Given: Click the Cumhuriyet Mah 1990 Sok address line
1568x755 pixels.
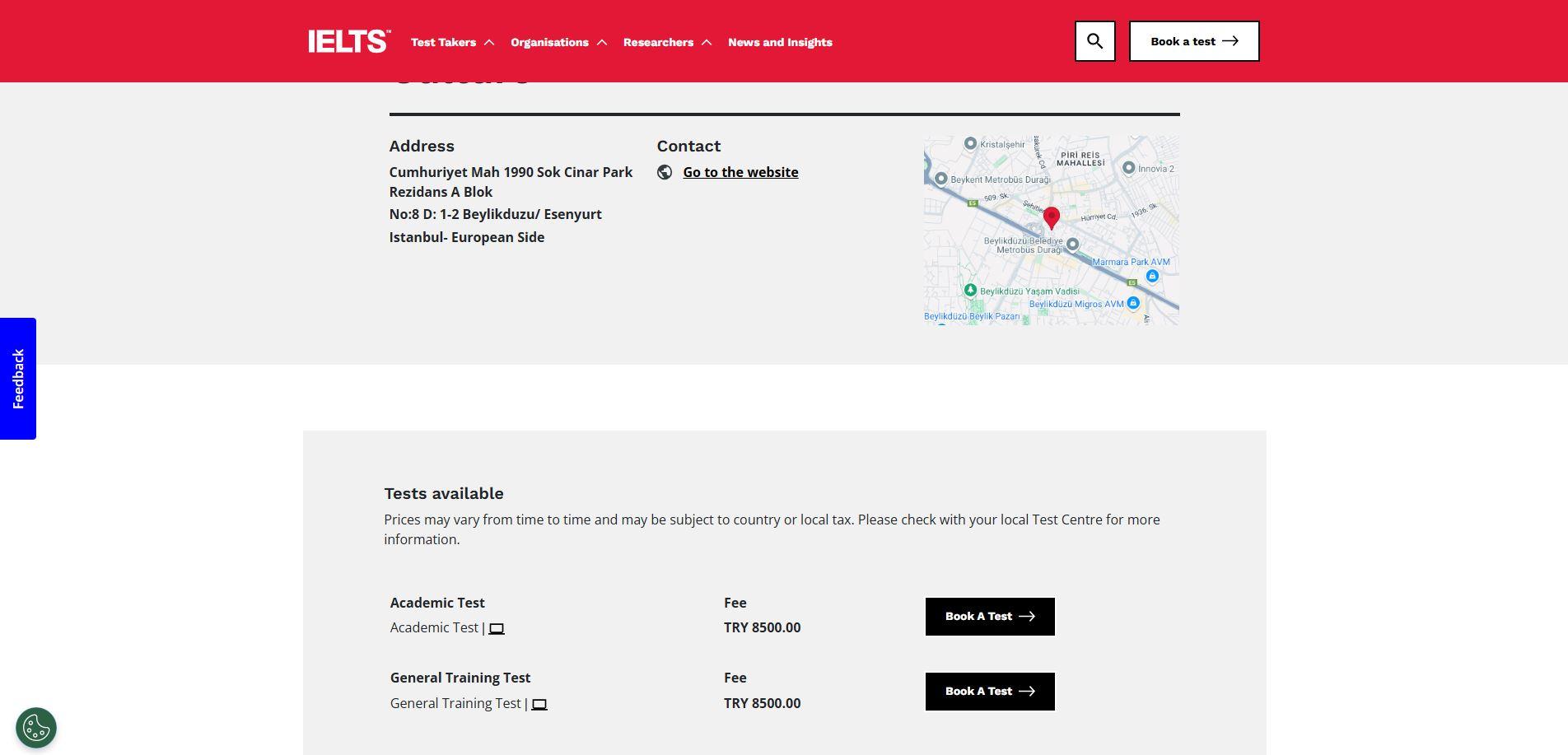Looking at the screenshot, I should pyautogui.click(x=511, y=182).
